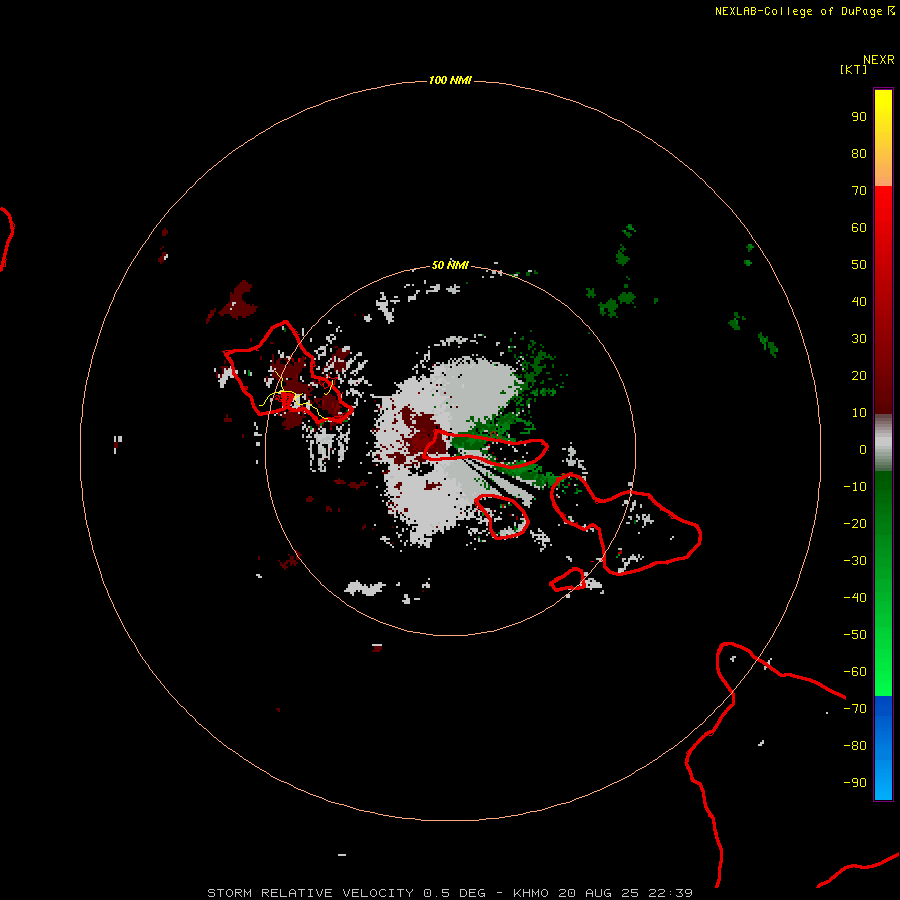Click the -80 value on the velocity scale
Viewport: 900px width, 900px height.
[855, 746]
